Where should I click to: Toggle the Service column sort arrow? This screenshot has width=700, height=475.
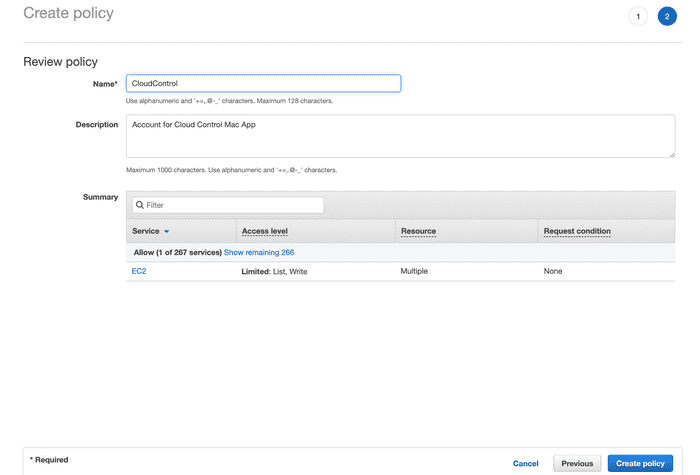coord(167,231)
